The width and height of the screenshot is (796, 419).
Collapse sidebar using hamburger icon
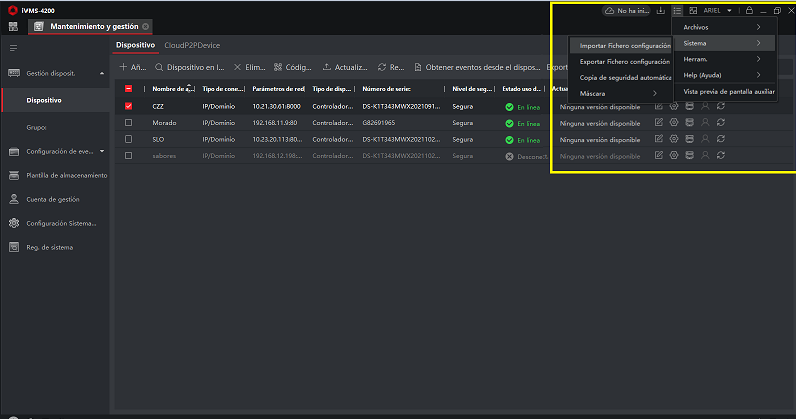pyautogui.click(x=13, y=48)
